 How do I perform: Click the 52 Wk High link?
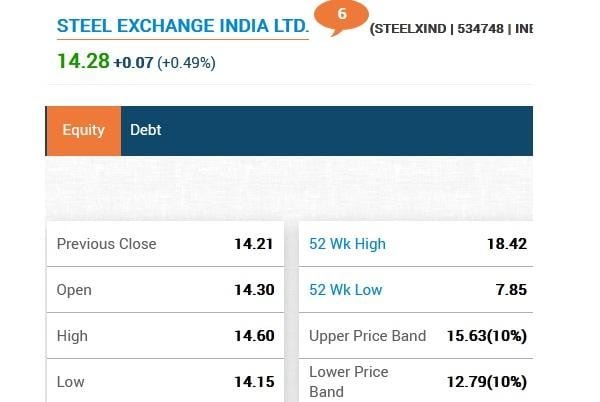[347, 244]
